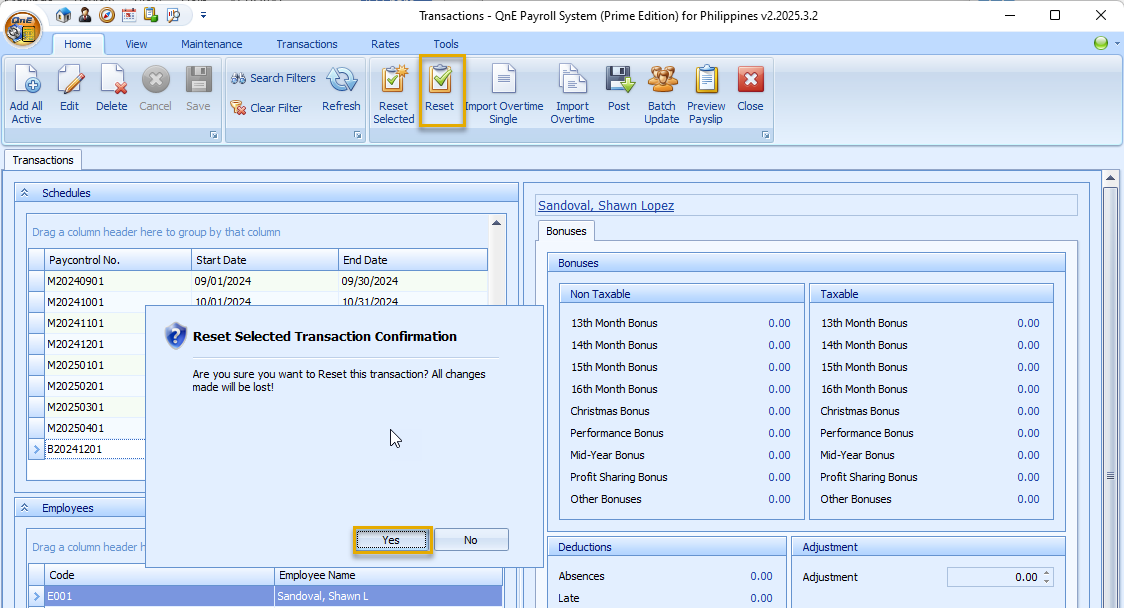This screenshot has height=608, width=1124.
Task: Confirm reset by clicking Yes
Action: tap(391, 540)
